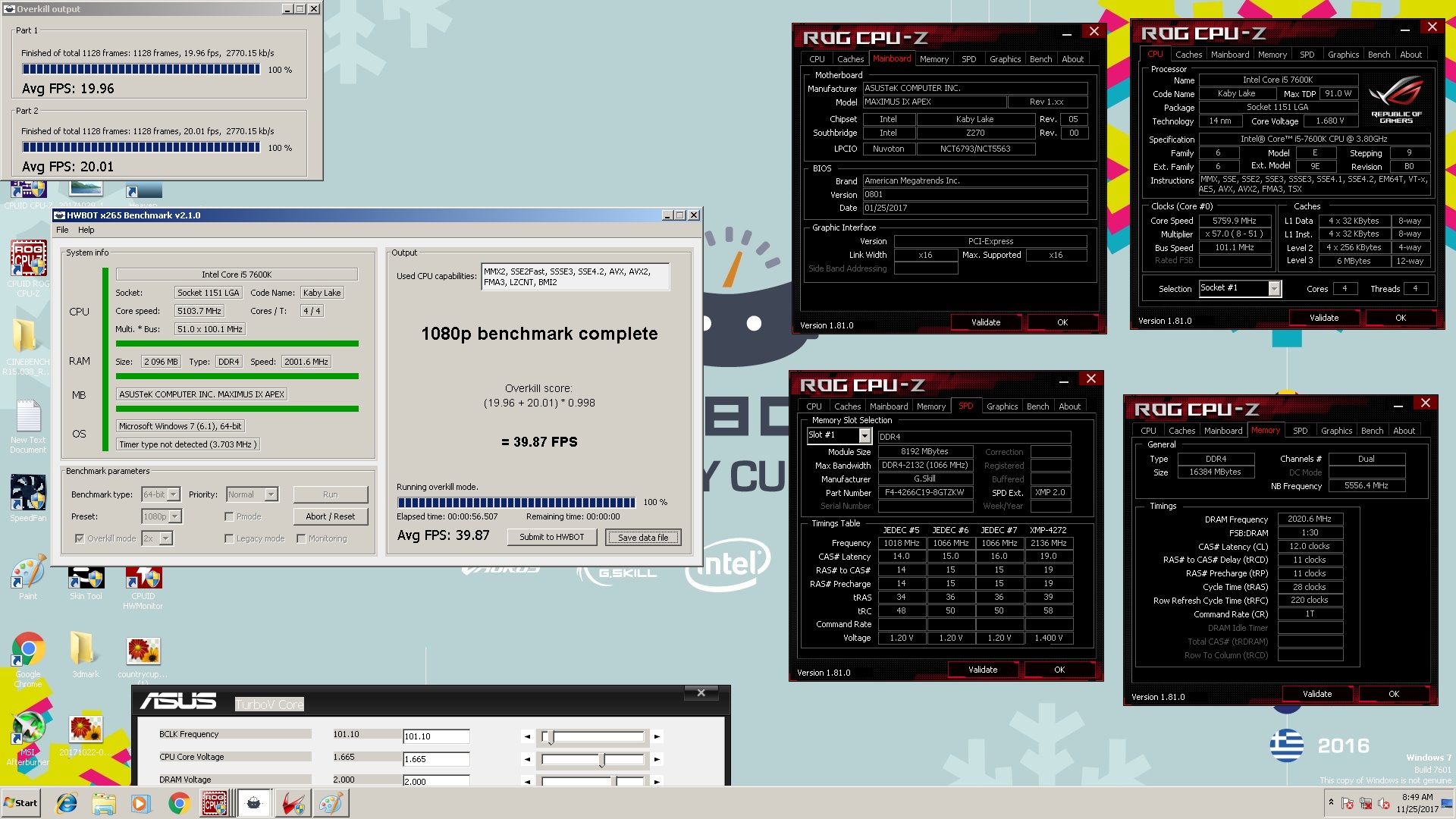This screenshot has width=1456, height=819.
Task: Switch to Bench tab in Memory CPU-Z window
Action: pos(1372,431)
